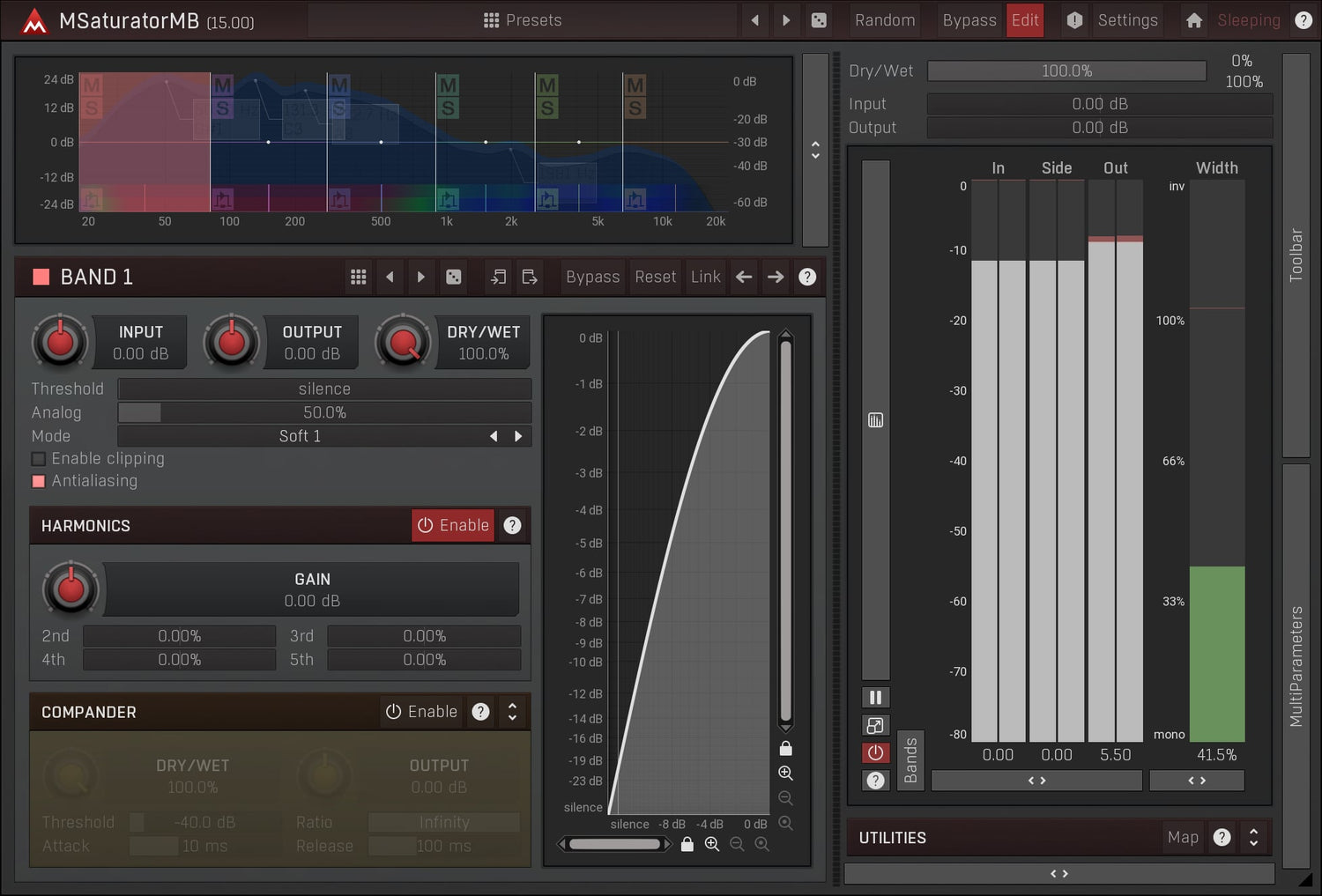Click the home icon next to Settings
The image size is (1322, 896).
pos(1193,20)
